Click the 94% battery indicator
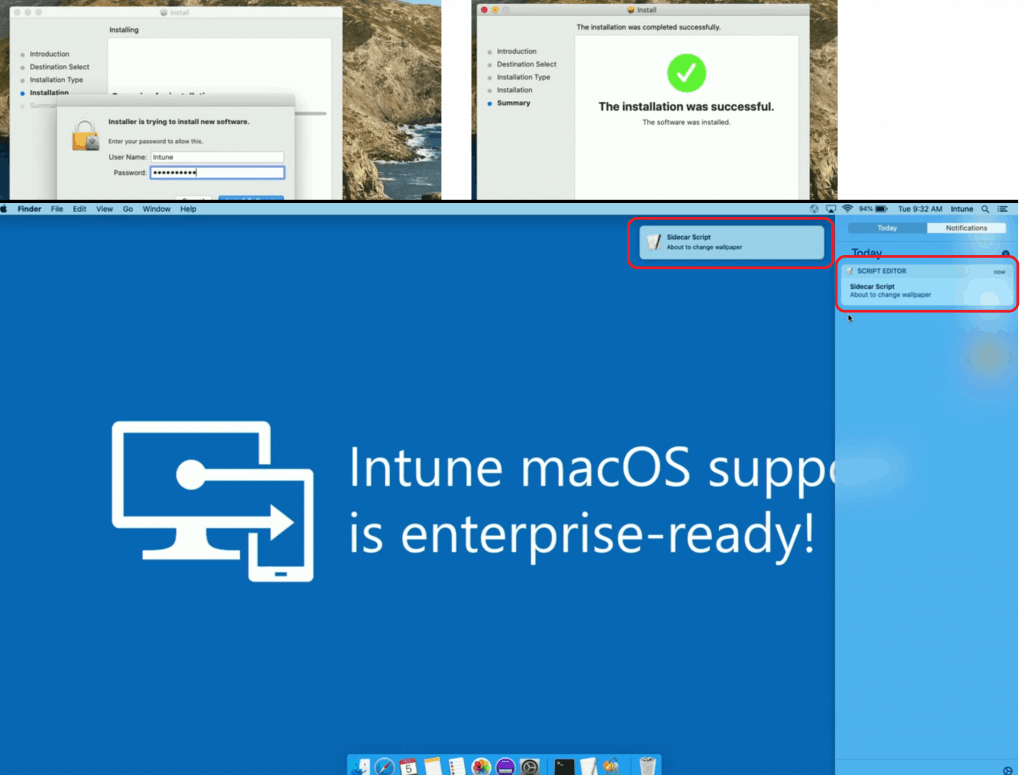The width and height of the screenshot is (1024, 775). coord(873,209)
